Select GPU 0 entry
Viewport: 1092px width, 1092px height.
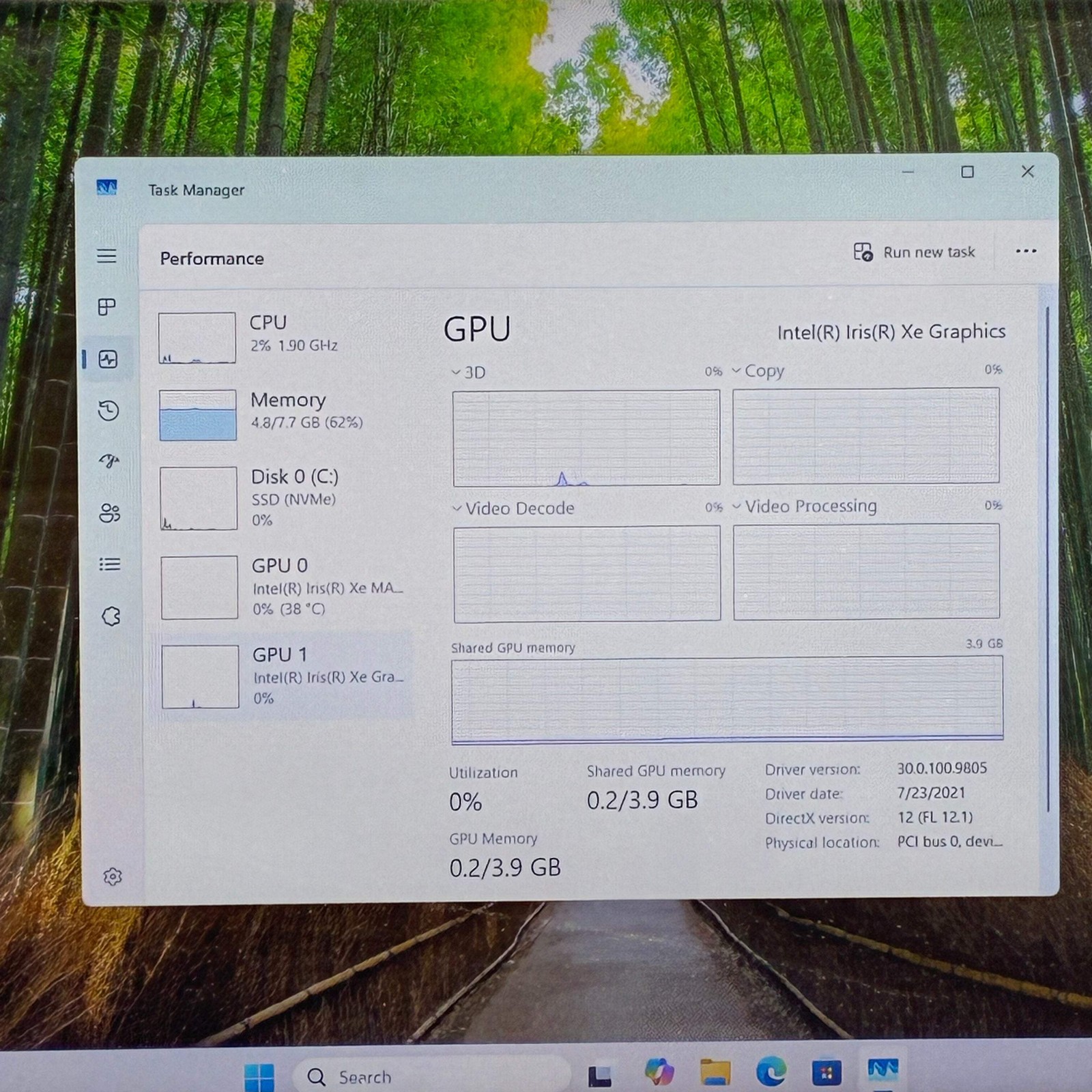[x=281, y=587]
